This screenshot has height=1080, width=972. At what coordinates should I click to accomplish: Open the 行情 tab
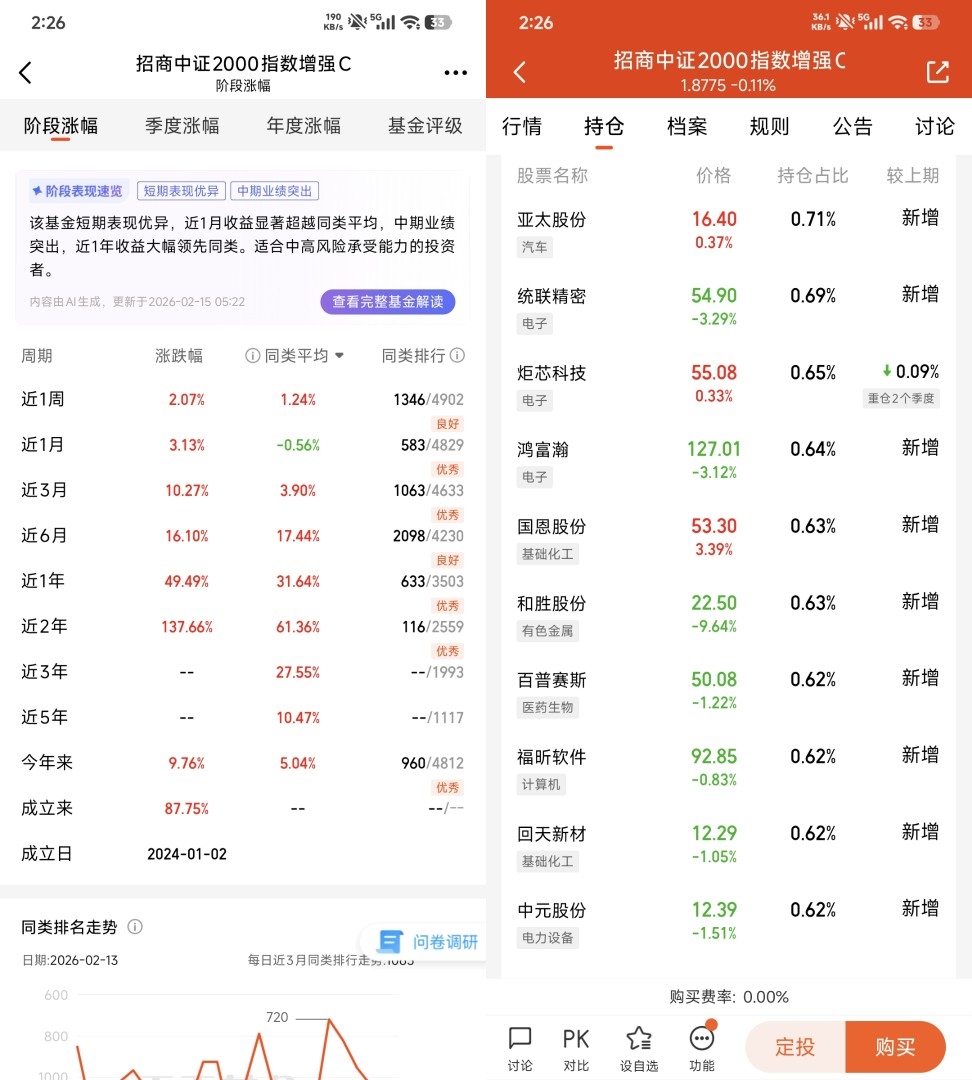521,126
